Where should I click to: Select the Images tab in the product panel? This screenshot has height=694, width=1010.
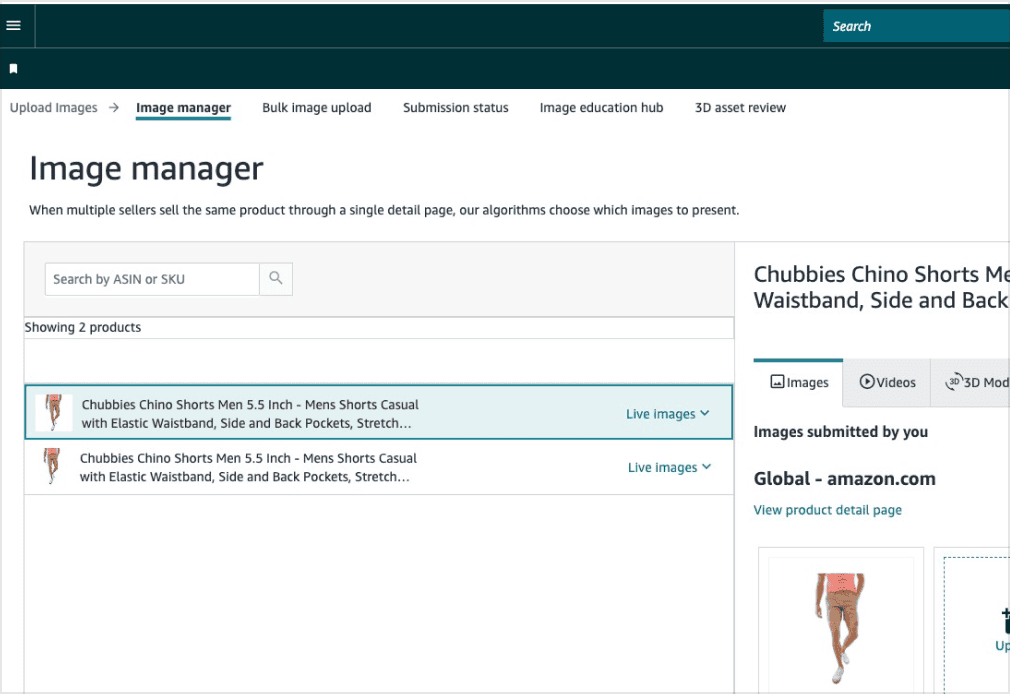click(x=798, y=382)
